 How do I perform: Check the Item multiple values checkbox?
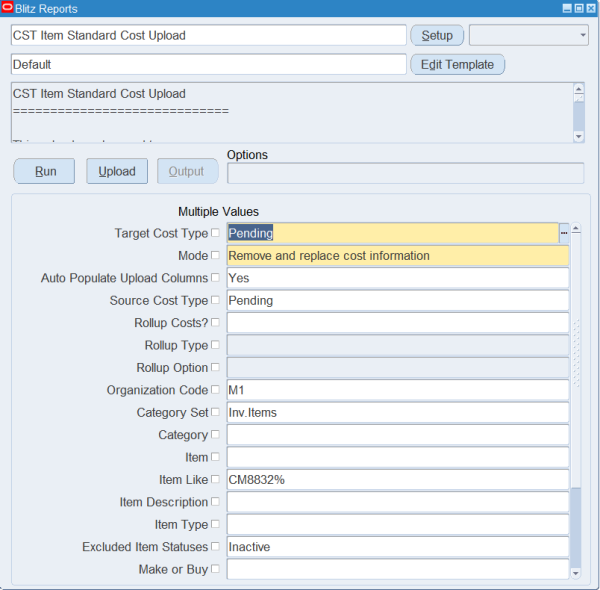(215, 456)
